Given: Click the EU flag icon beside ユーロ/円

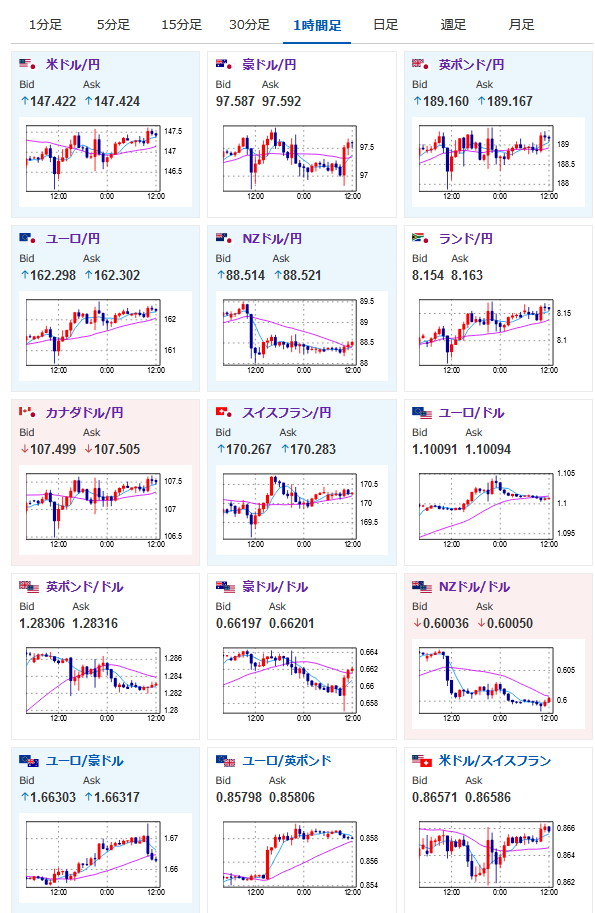Looking at the screenshot, I should (x=27, y=238).
